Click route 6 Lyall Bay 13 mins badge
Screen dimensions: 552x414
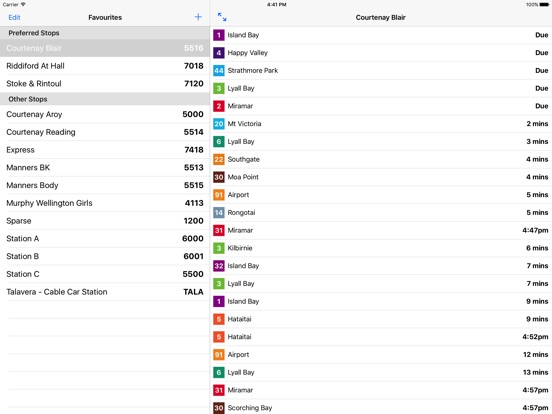tap(219, 372)
